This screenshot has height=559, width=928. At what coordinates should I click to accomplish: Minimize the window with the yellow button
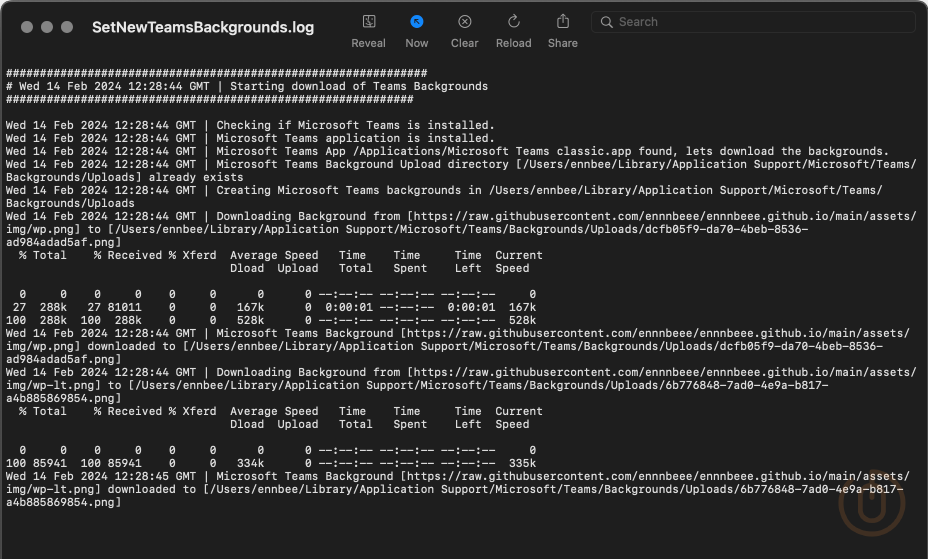point(46,28)
